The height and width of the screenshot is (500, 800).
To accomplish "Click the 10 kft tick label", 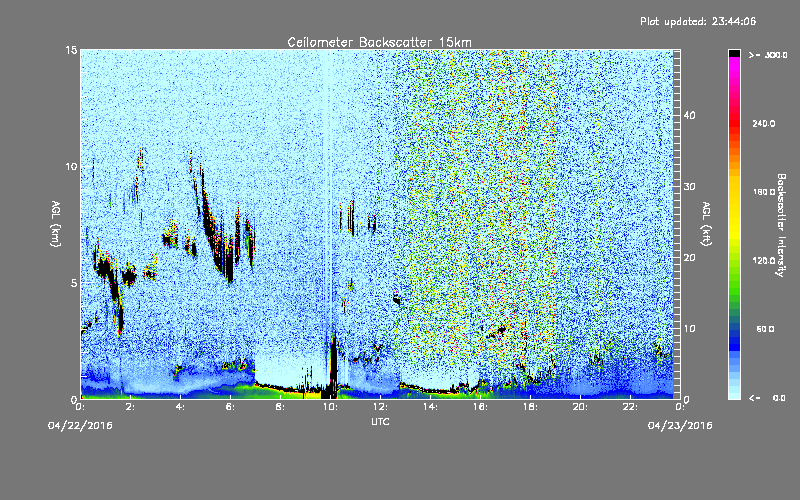I will 689,329.
